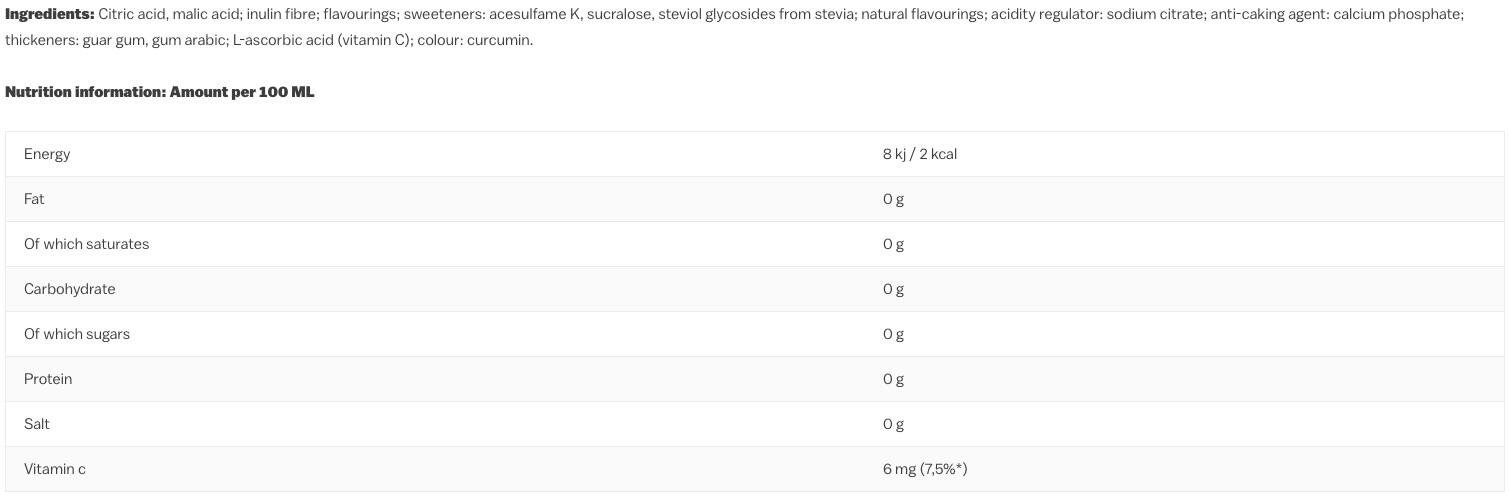Click the Ingredients heading label
This screenshot has width=1510, height=497.
tap(49, 14)
